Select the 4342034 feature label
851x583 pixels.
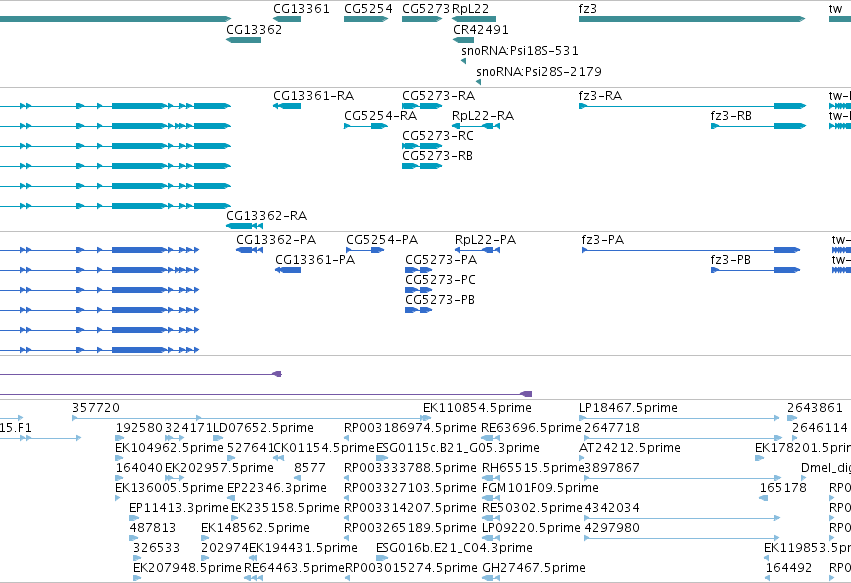(x=612, y=508)
